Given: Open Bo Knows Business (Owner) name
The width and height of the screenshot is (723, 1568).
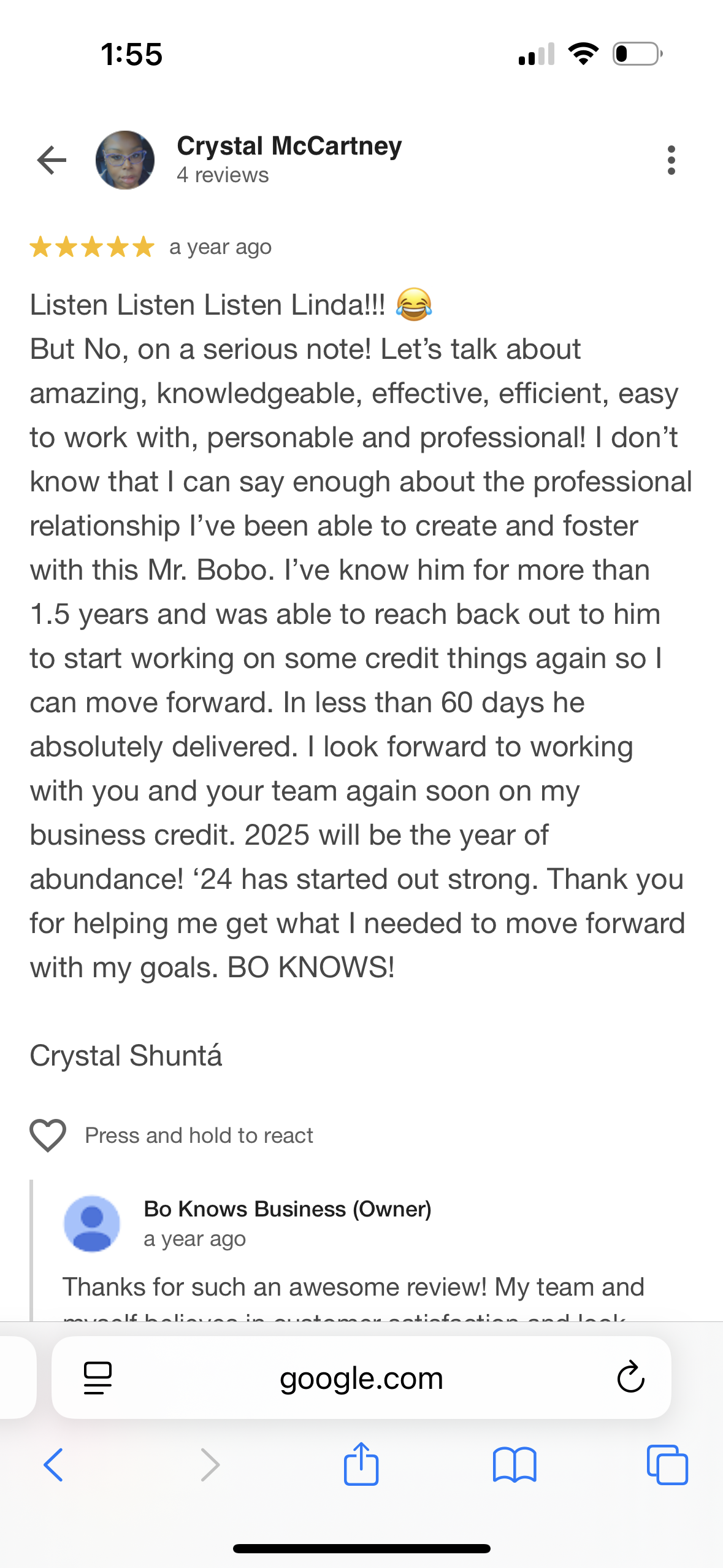Looking at the screenshot, I should coord(287,1209).
